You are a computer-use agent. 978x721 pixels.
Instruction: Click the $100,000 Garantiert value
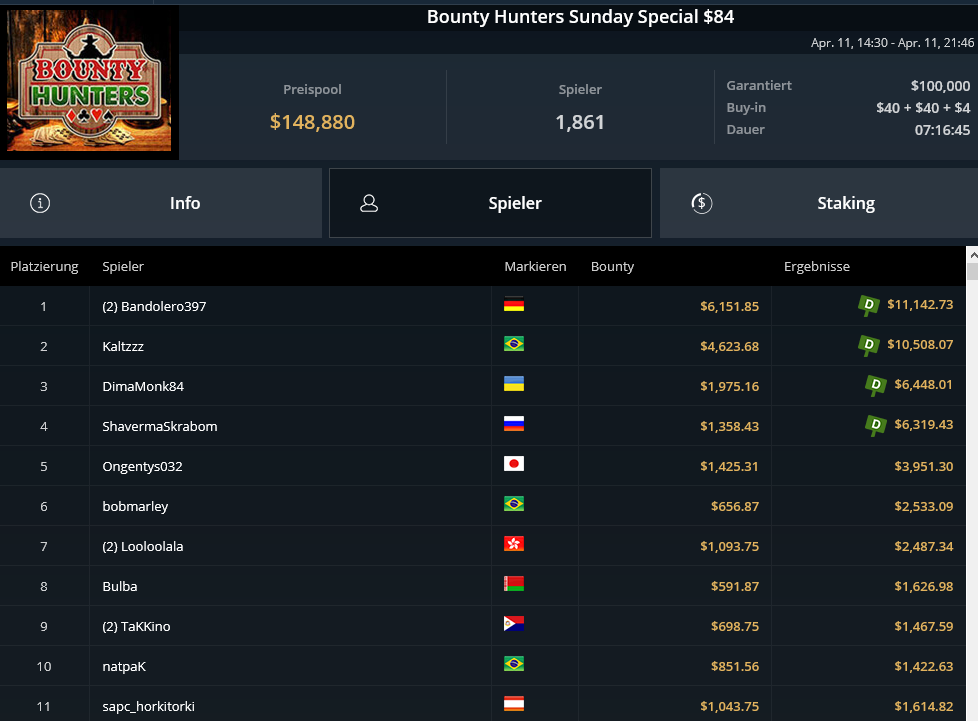click(x=940, y=85)
